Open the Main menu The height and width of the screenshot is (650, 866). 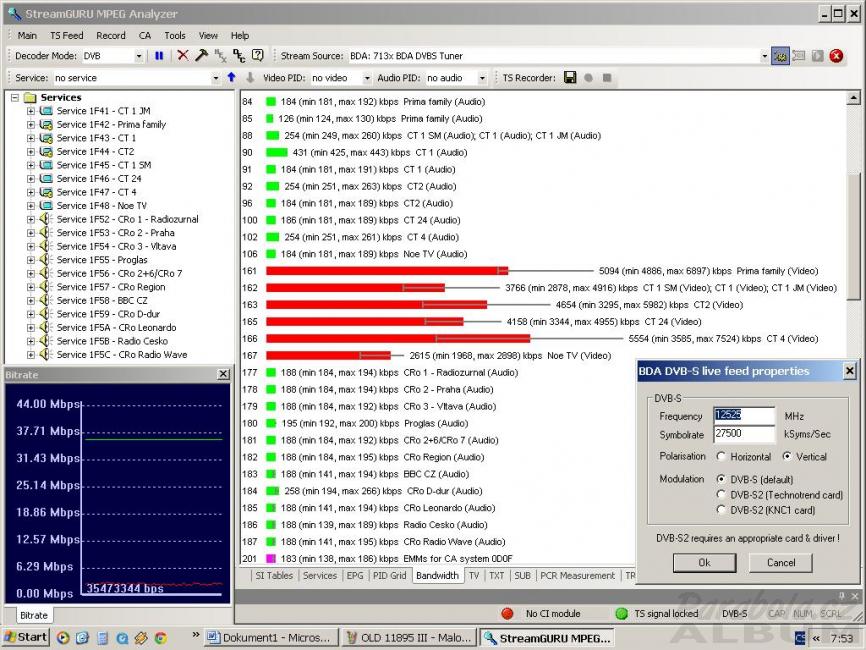pos(27,35)
